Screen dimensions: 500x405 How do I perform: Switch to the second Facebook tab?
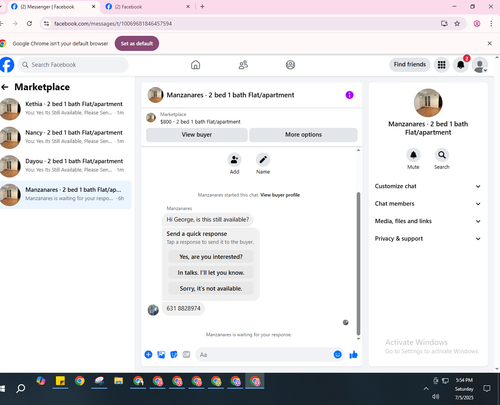[147, 7]
